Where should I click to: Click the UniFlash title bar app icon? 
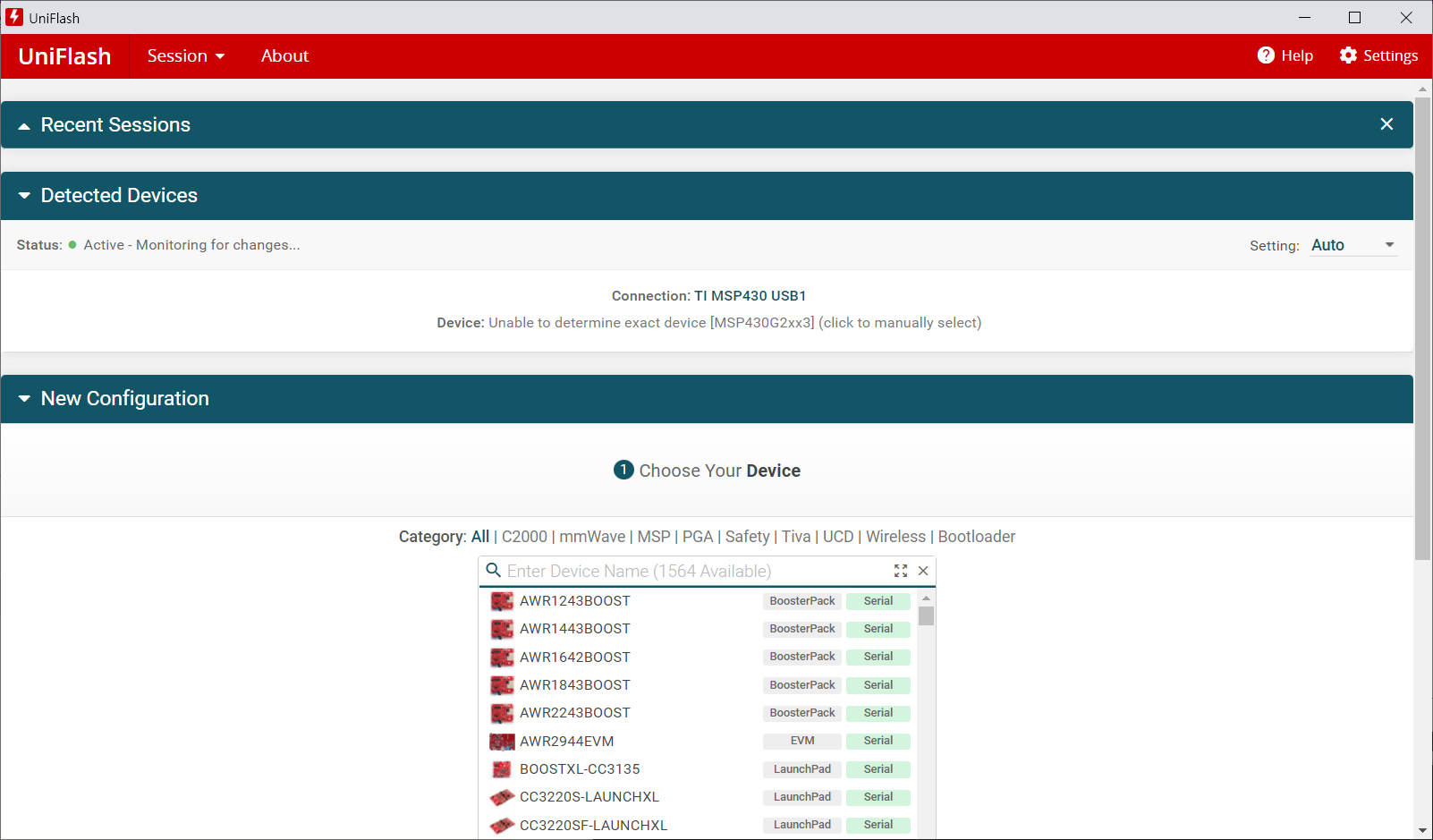point(14,17)
